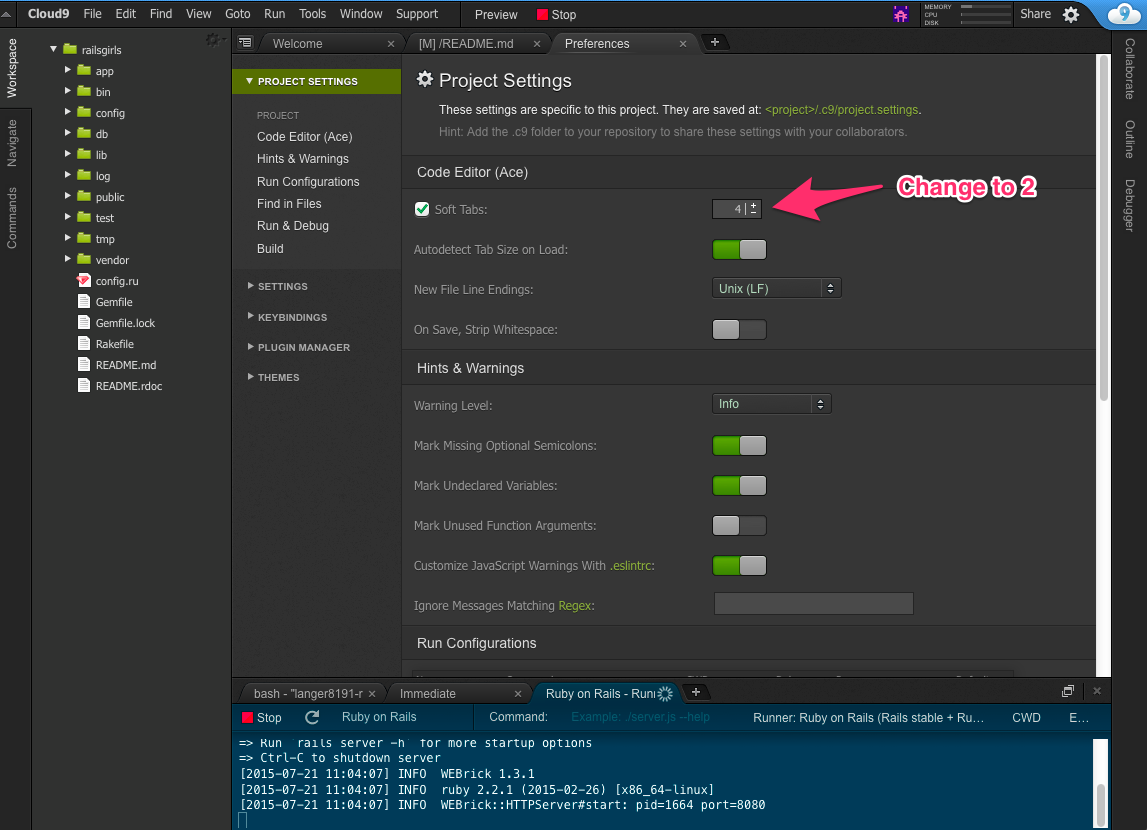Click Stop in the top menu bar

pos(557,15)
